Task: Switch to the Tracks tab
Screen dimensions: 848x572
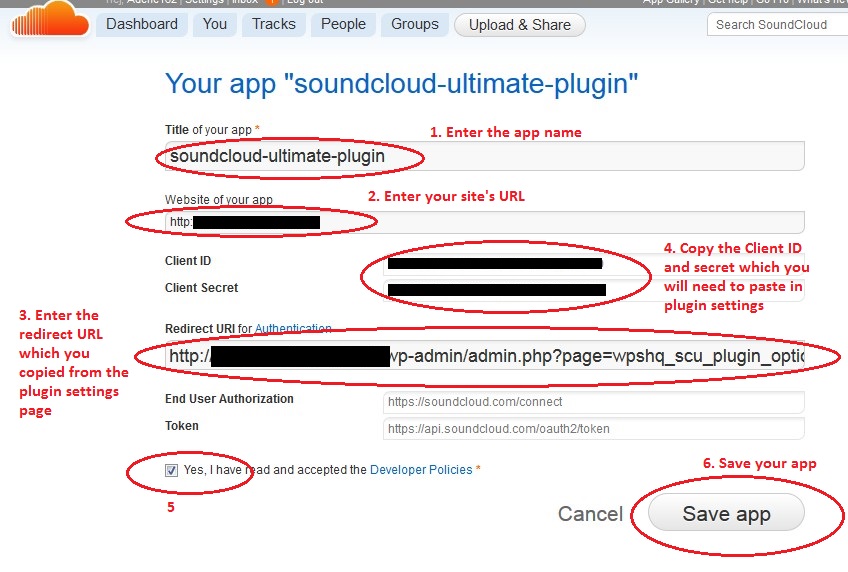Action: point(274,24)
